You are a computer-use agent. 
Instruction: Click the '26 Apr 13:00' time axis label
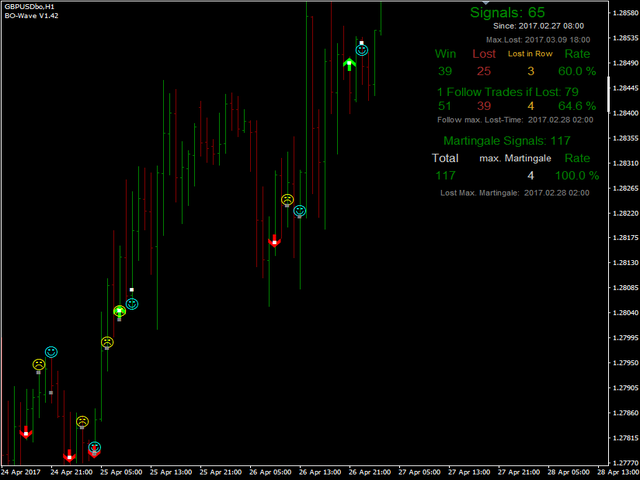click(320, 472)
